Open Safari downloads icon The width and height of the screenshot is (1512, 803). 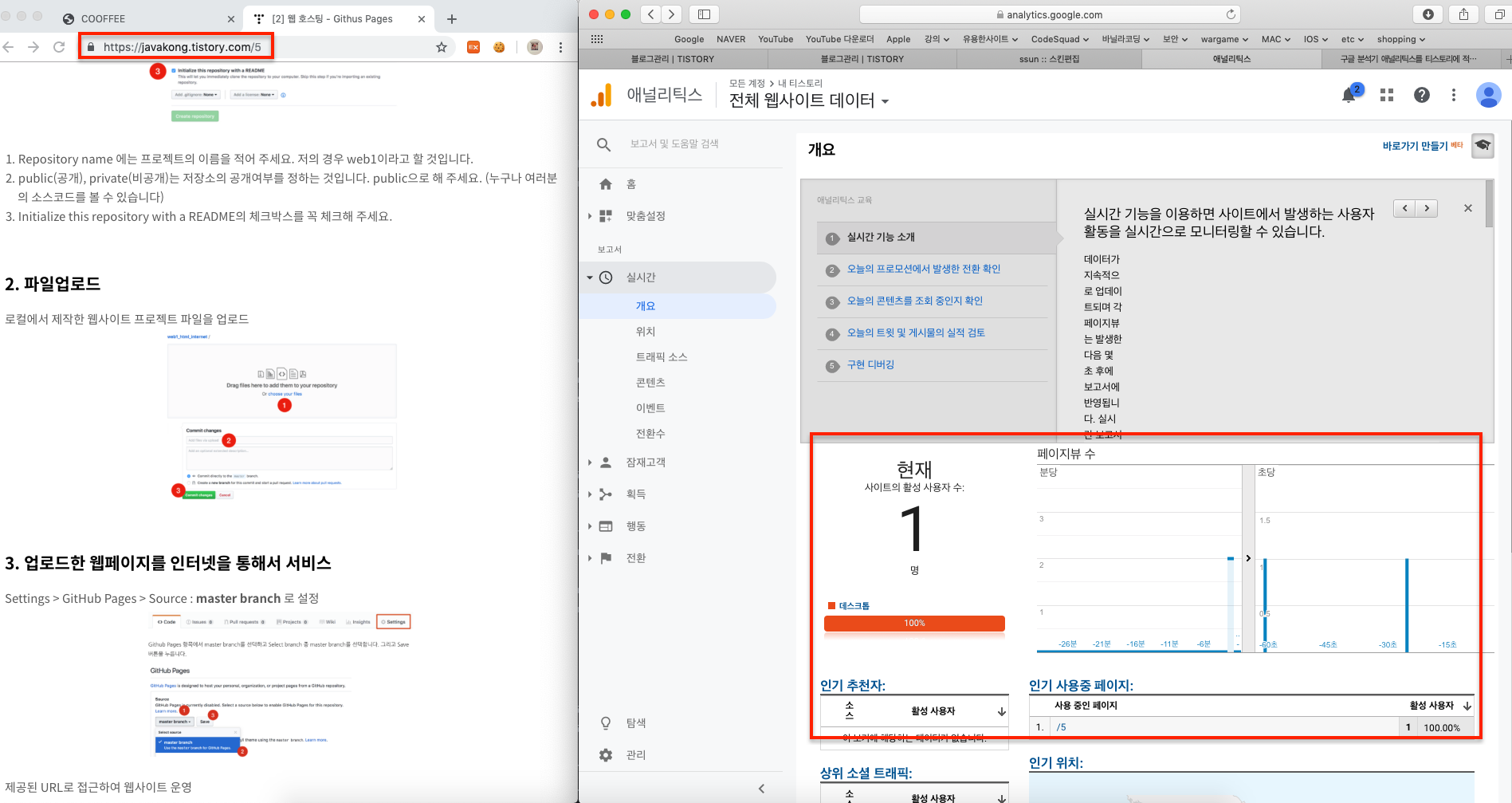click(1428, 14)
